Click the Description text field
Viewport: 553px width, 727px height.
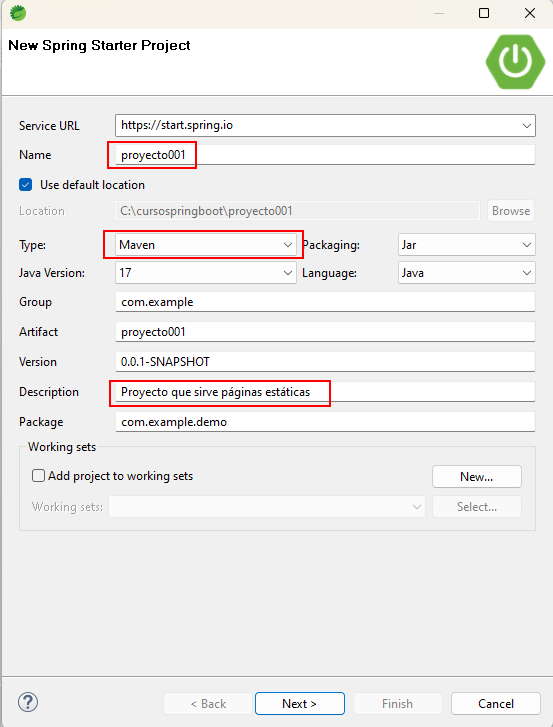(325, 392)
